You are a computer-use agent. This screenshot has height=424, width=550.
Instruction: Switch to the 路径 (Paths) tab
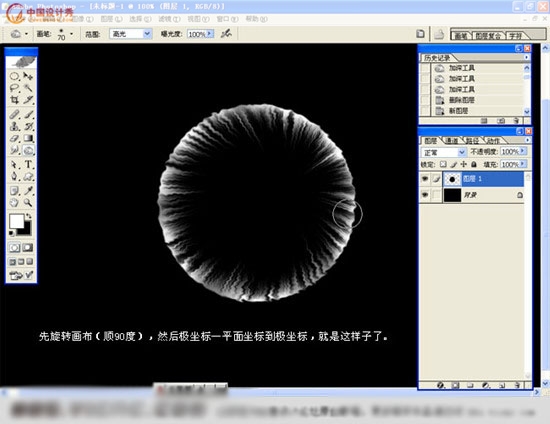[472, 141]
